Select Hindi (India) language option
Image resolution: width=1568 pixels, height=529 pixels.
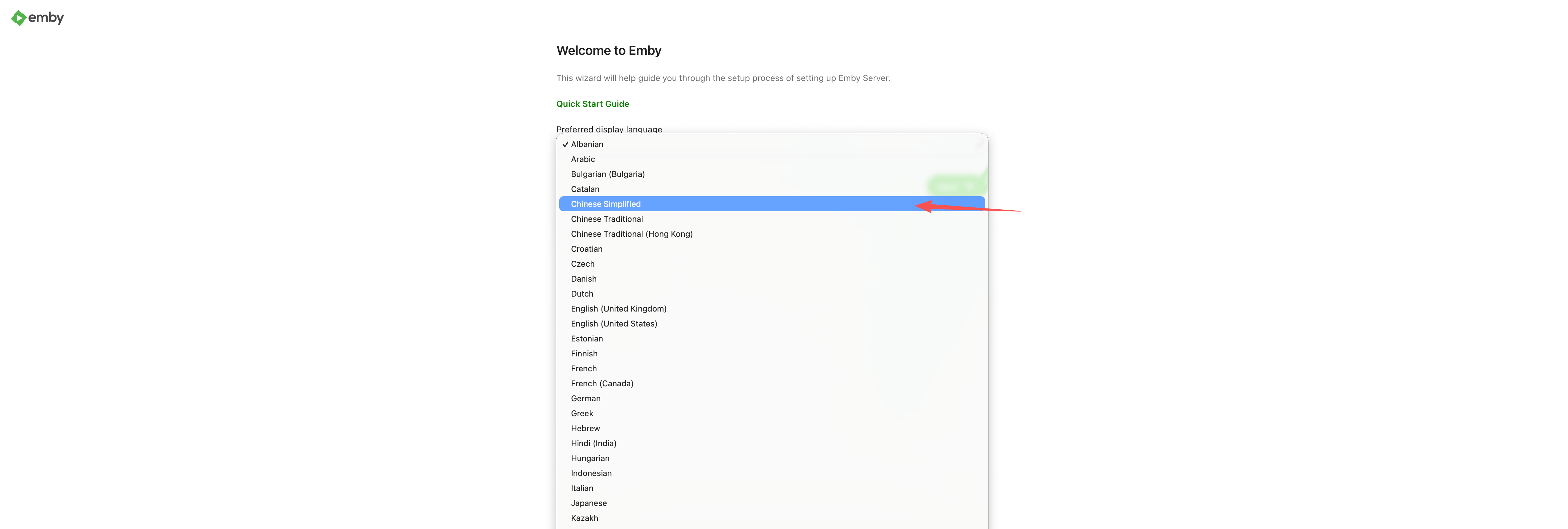click(593, 443)
